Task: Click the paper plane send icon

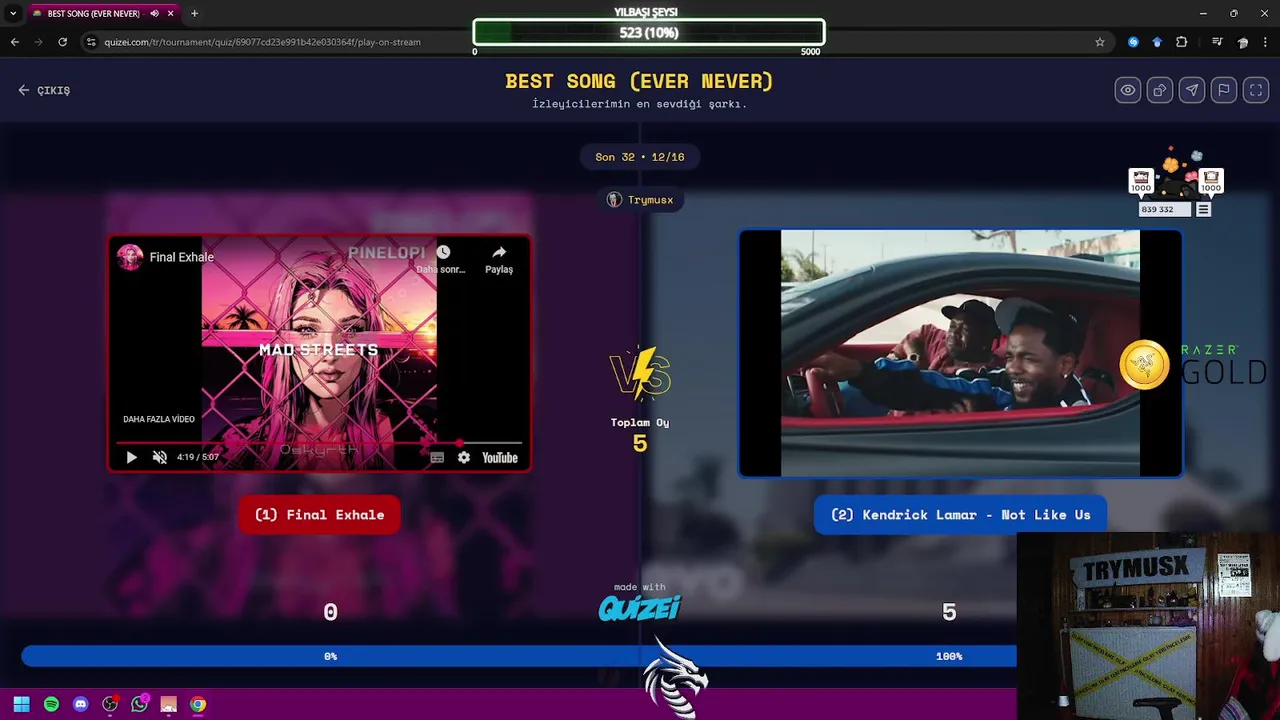Action: click(x=1192, y=90)
